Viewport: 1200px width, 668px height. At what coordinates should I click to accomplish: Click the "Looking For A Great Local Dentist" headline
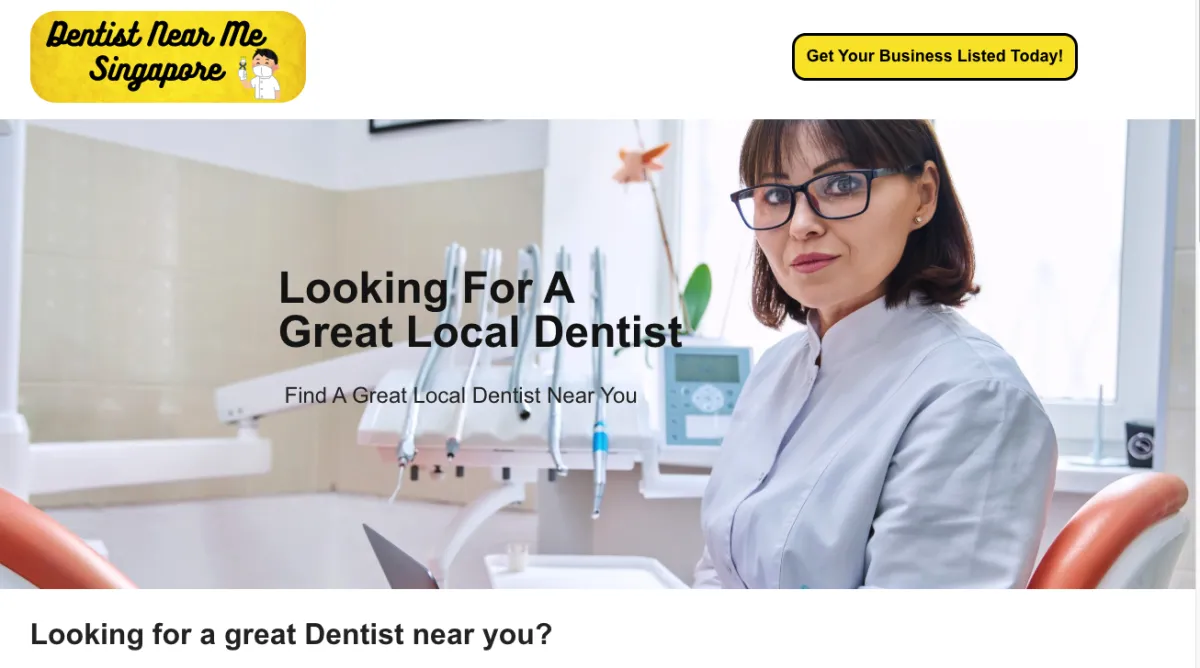[x=480, y=310]
